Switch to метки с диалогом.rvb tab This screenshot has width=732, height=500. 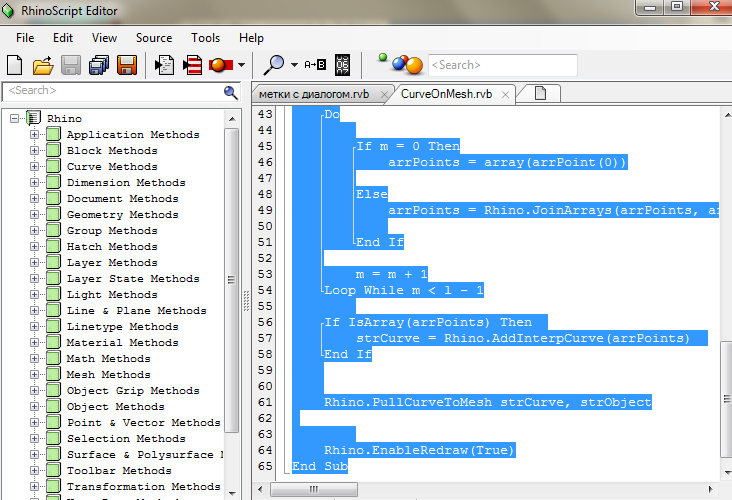pos(314,94)
